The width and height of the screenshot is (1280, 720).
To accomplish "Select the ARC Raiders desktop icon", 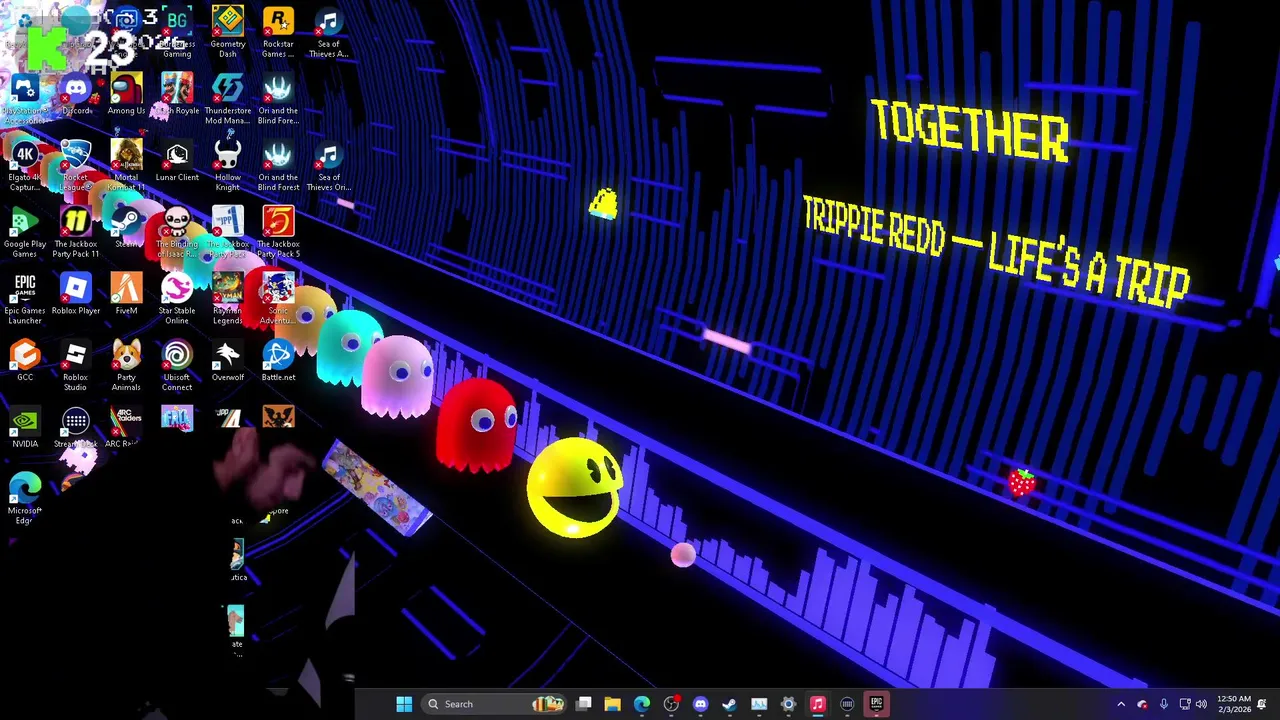I will click(x=126, y=428).
